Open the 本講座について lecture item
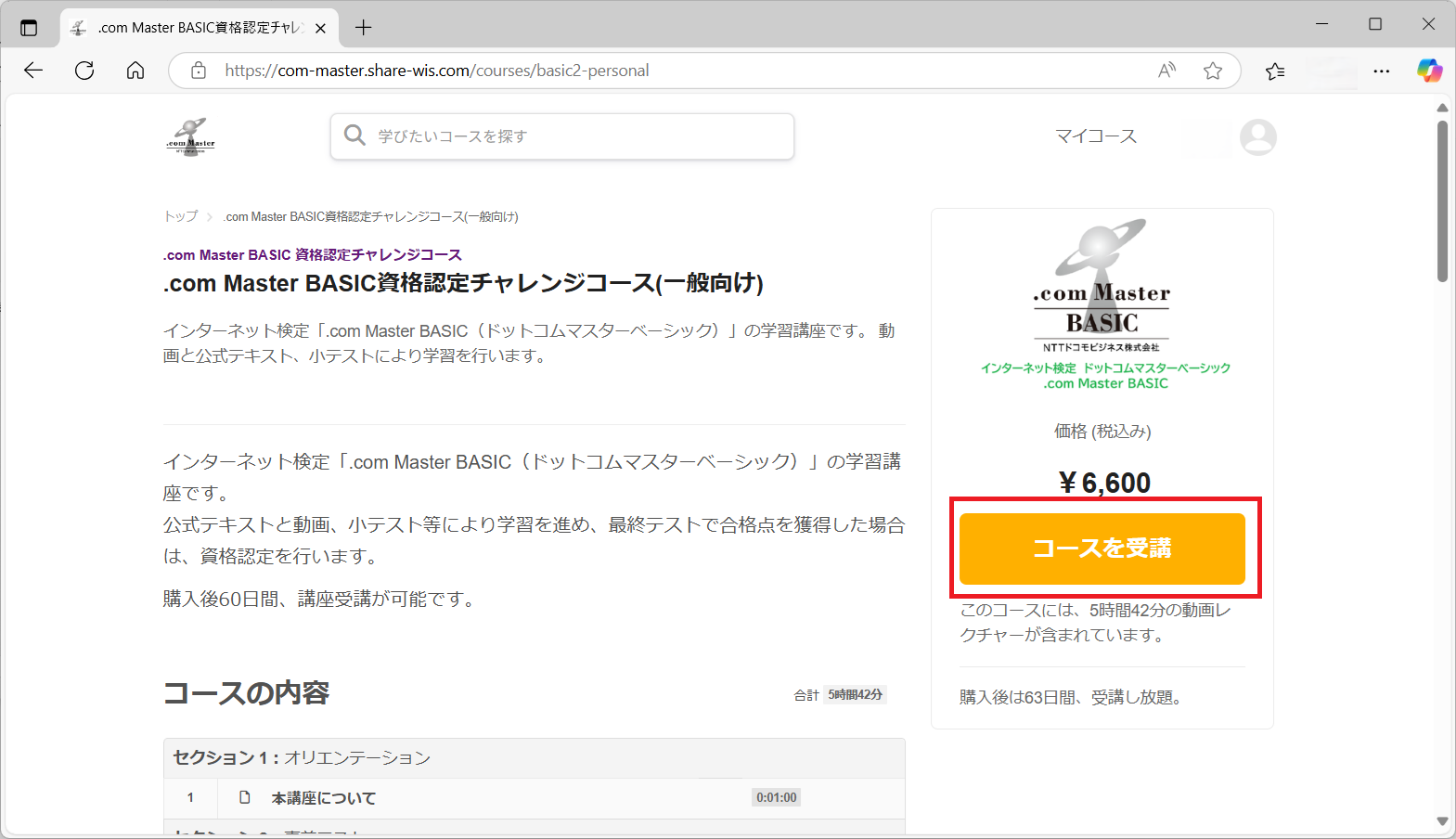1456x839 pixels. [323, 798]
